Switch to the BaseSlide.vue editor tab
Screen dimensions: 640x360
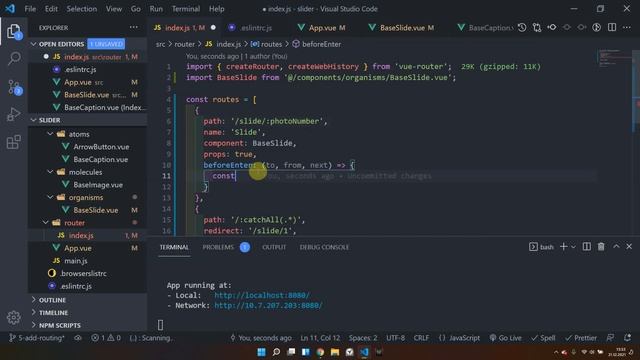click(401, 28)
